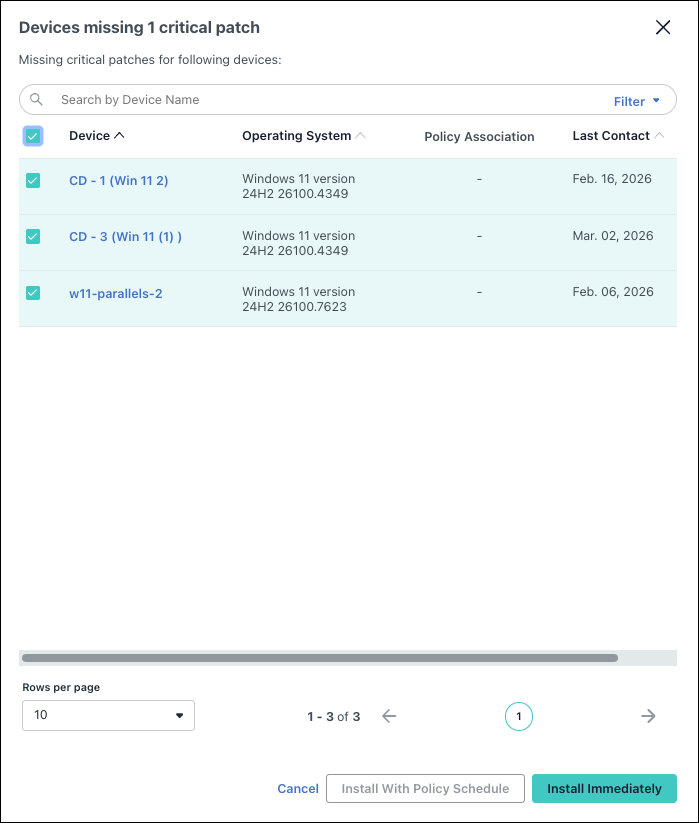The image size is (699, 823).
Task: Click the horizontal table scrollbar
Action: 320,658
